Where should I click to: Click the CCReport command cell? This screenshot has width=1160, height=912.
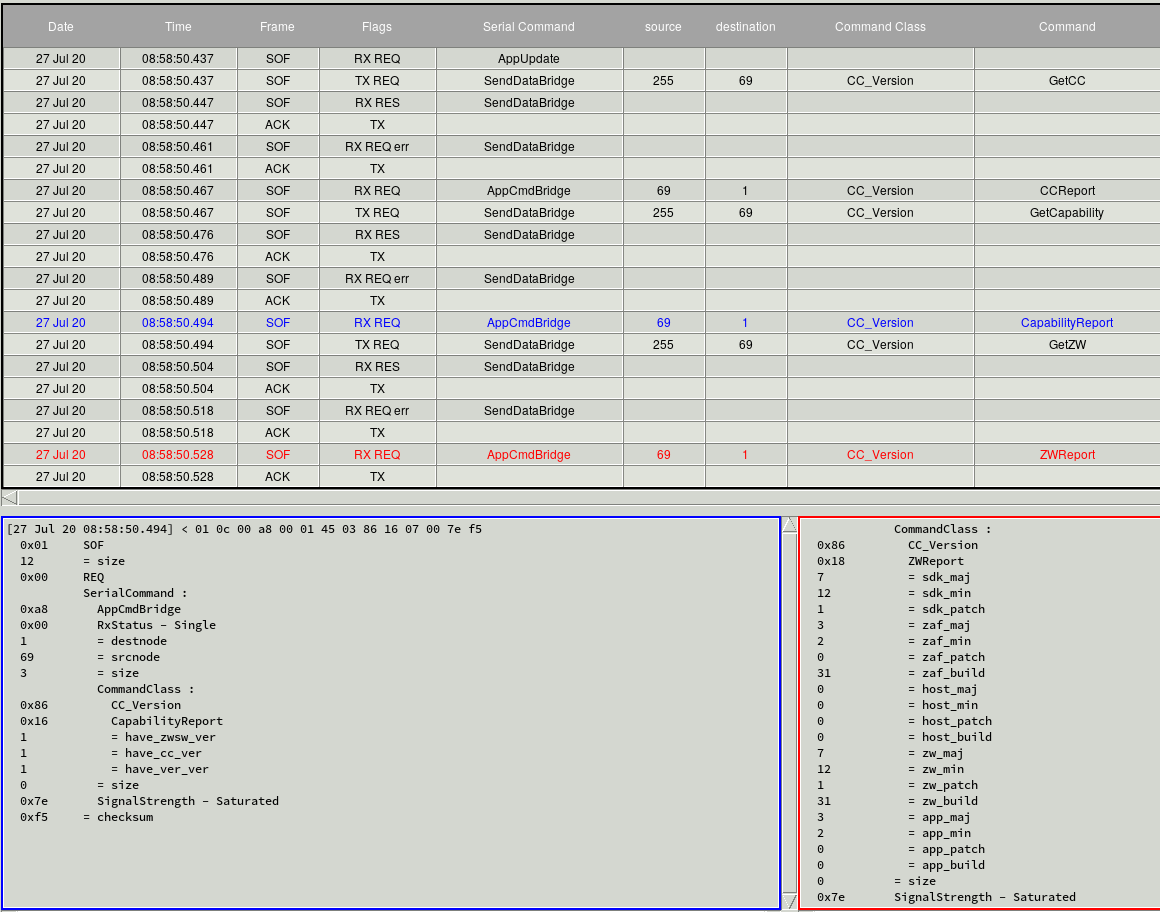pos(1067,191)
